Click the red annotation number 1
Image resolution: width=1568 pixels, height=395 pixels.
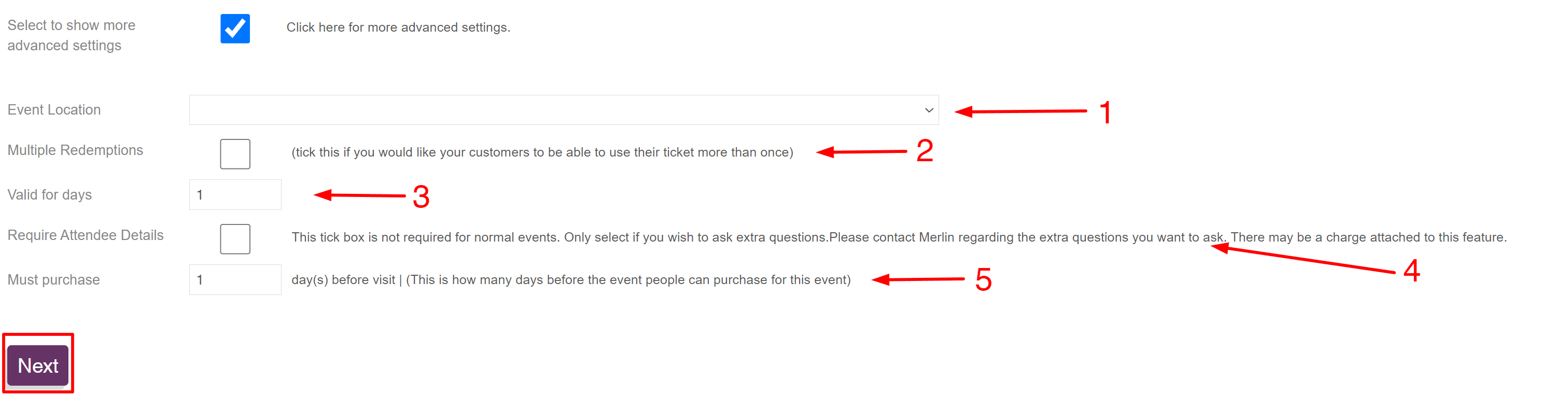(1105, 113)
